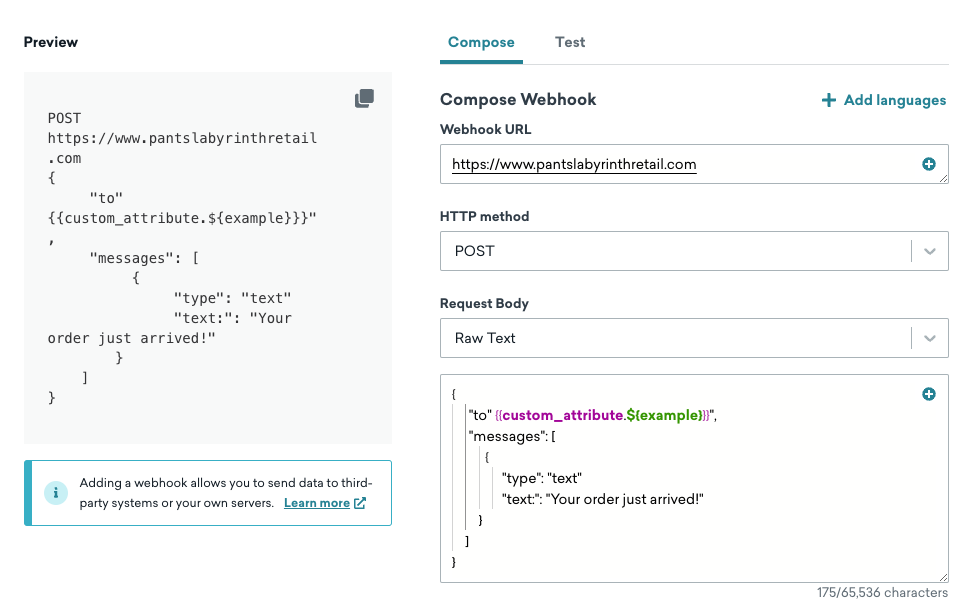The height and width of the screenshot is (613, 974).
Task: Copy the webhook preview to clipboard
Action: (x=365, y=98)
